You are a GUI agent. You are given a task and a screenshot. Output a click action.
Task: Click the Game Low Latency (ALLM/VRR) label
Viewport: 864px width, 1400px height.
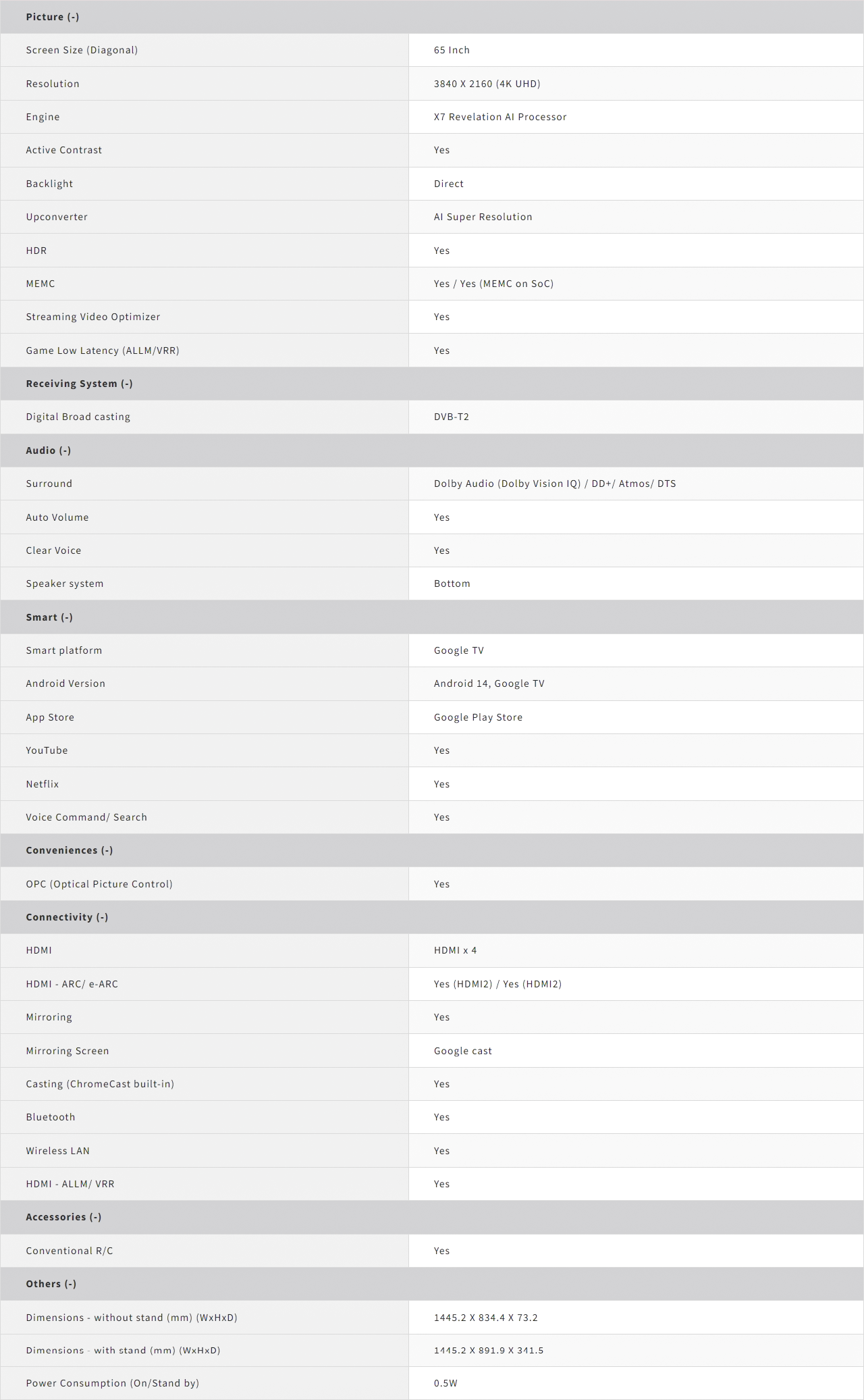[x=103, y=351]
